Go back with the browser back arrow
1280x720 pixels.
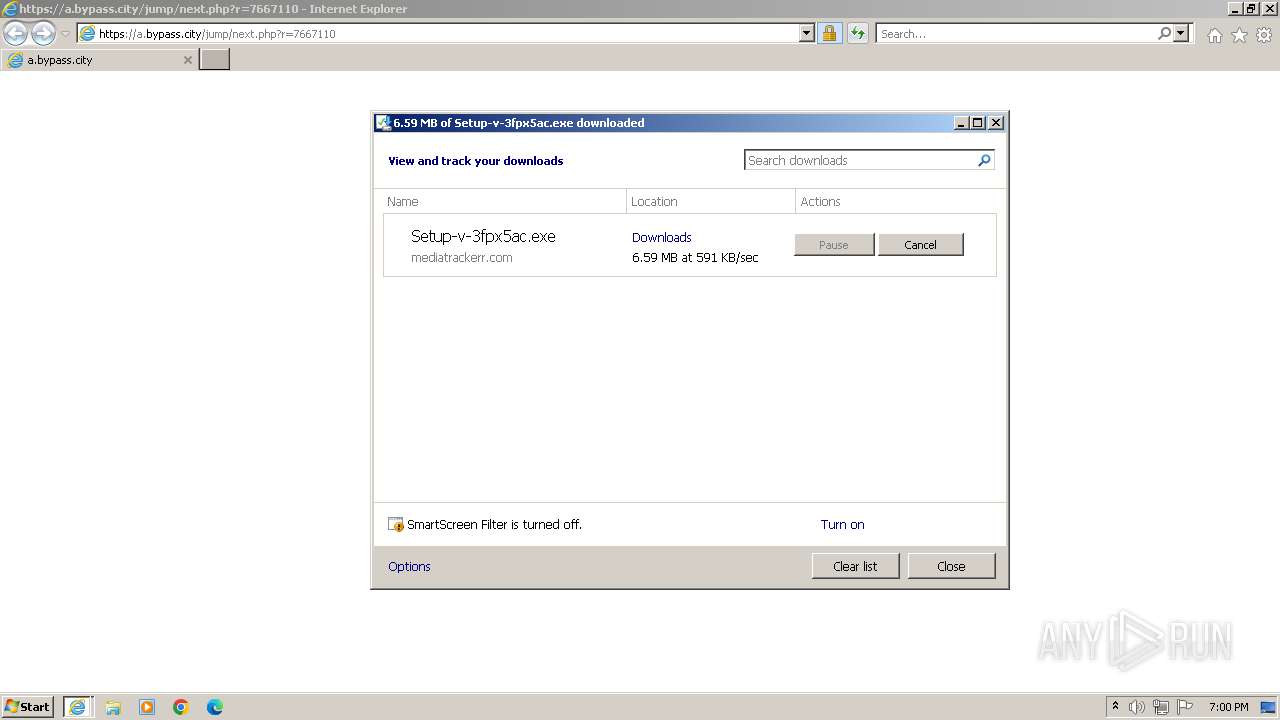click(15, 33)
